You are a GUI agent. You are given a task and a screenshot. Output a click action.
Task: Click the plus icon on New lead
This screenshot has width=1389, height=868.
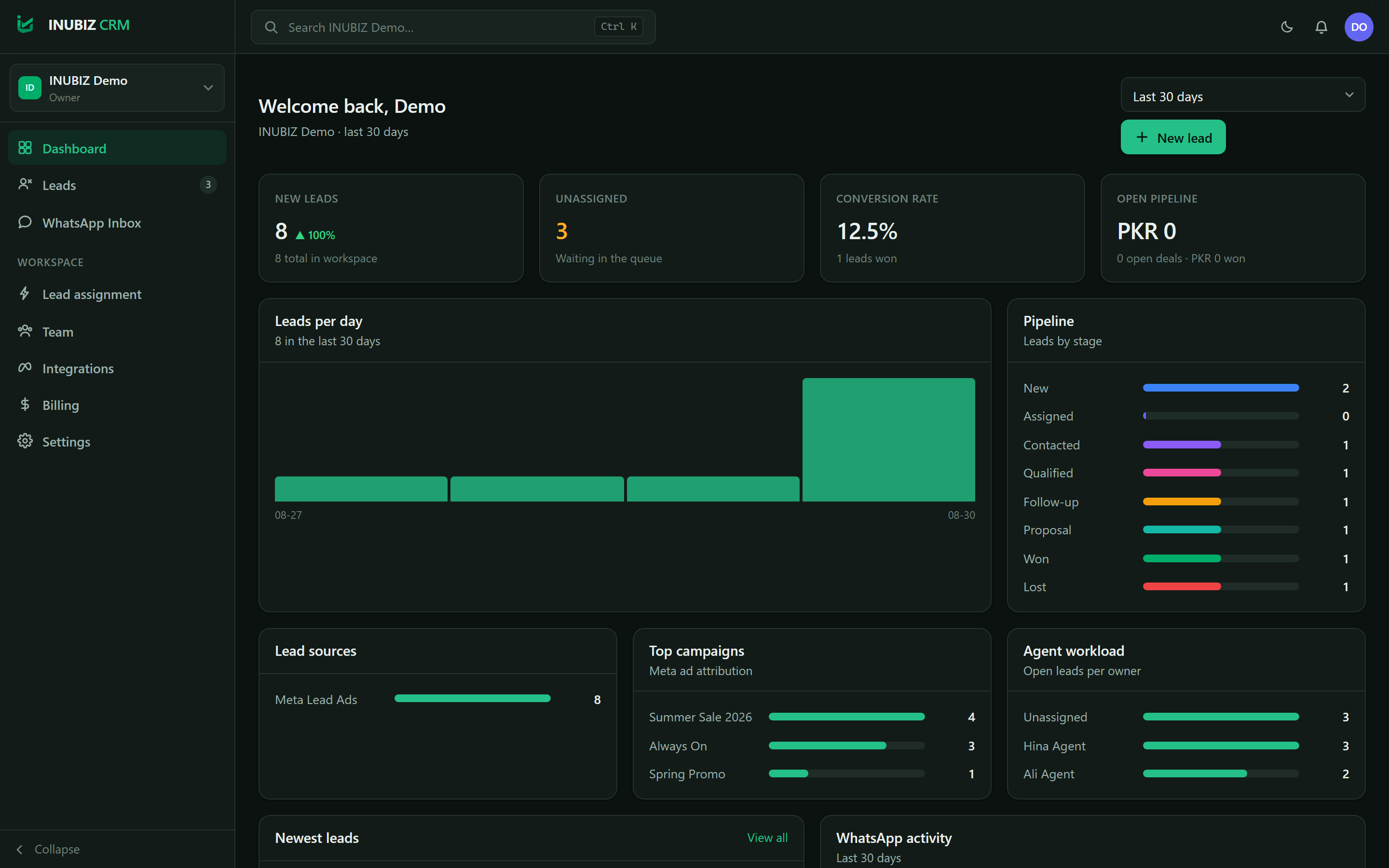[1142, 137]
